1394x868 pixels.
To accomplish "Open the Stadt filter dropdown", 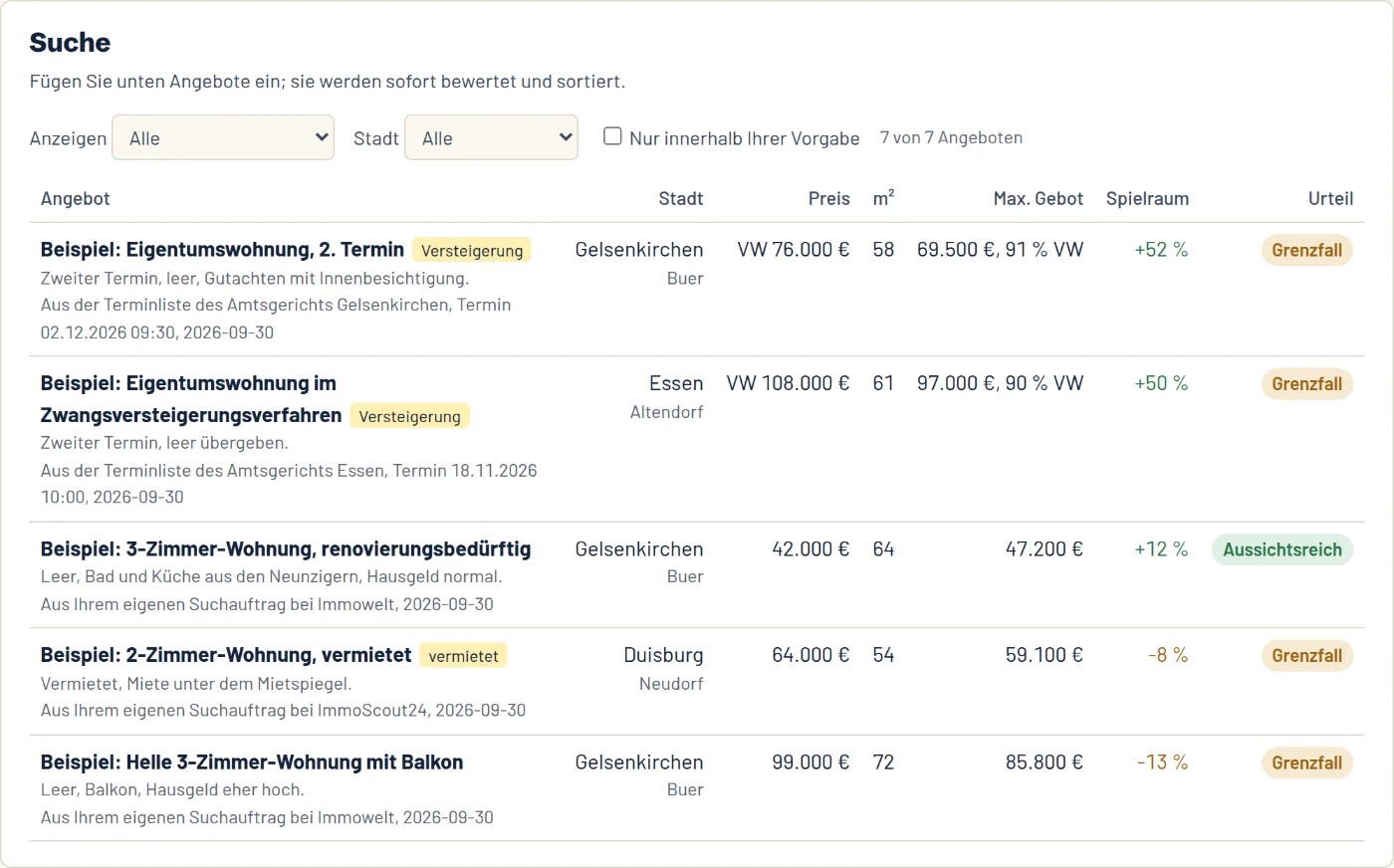I will (491, 137).
